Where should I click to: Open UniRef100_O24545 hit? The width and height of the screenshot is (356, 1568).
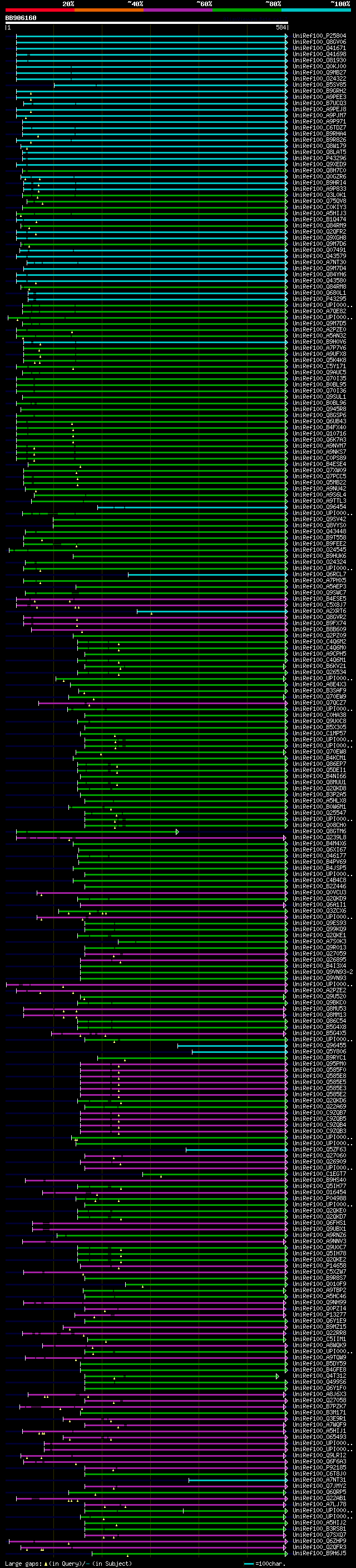pyautogui.click(x=319, y=550)
